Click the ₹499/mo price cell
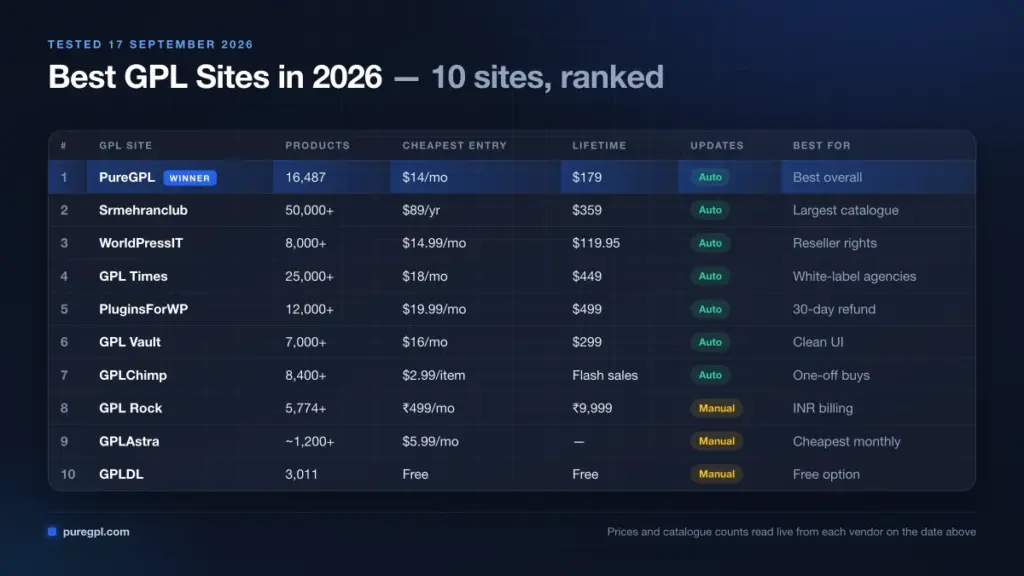Screen dimensions: 1024x576 [x=428, y=408]
